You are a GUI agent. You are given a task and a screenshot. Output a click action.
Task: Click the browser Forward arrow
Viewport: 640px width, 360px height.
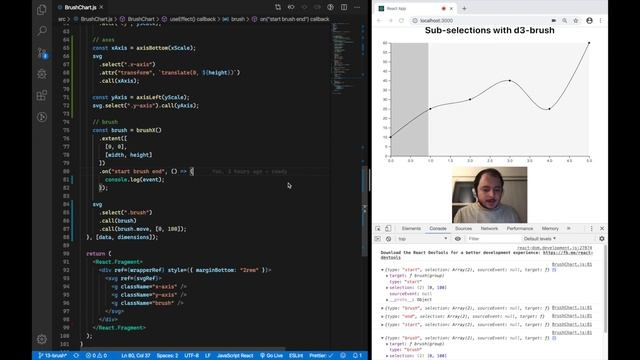(390, 20)
